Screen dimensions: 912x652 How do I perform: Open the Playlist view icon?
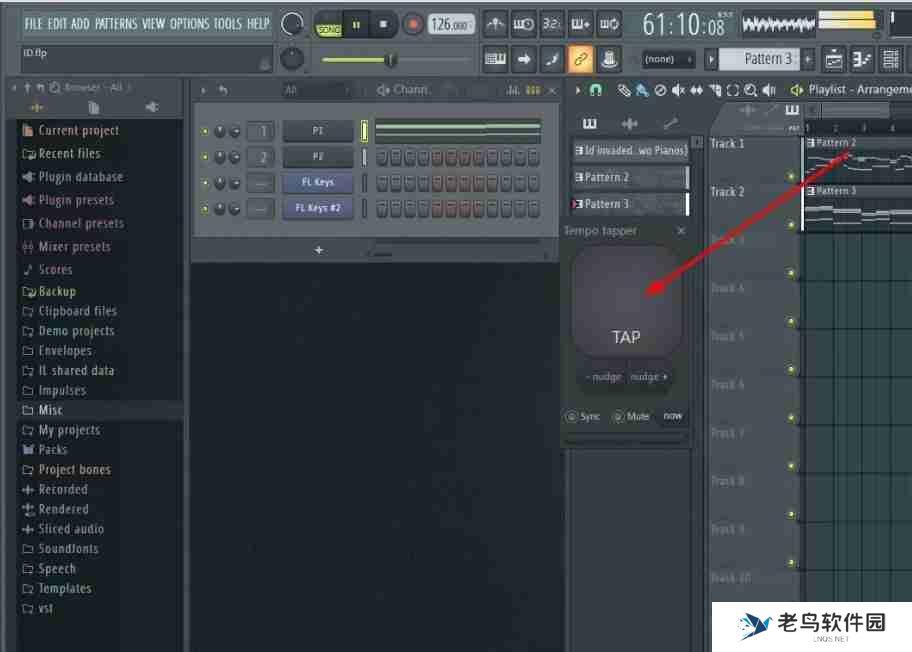833,59
